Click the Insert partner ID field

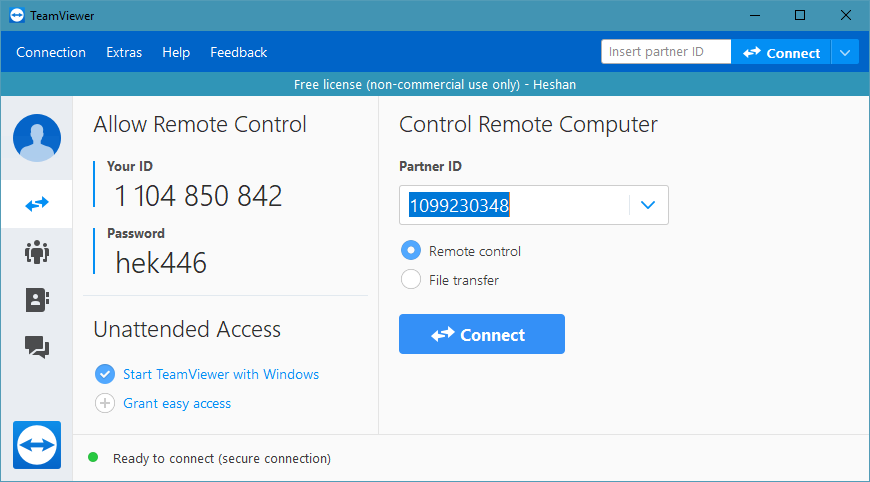pos(666,52)
